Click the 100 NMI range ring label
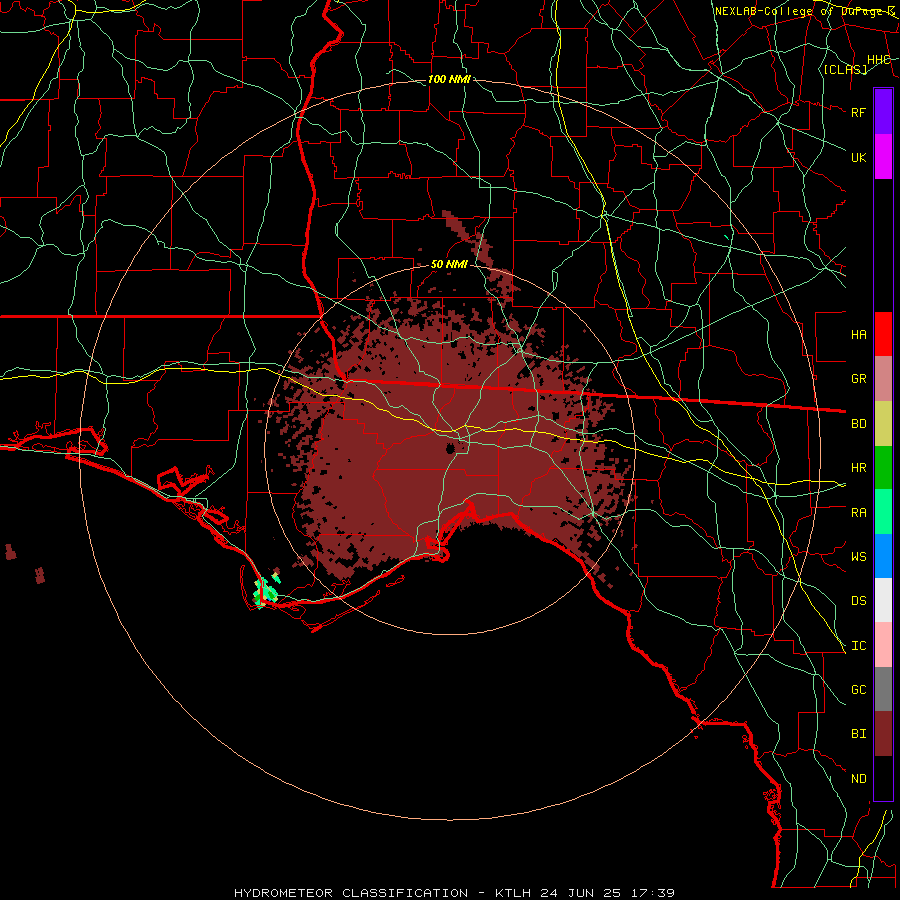 (x=449, y=79)
